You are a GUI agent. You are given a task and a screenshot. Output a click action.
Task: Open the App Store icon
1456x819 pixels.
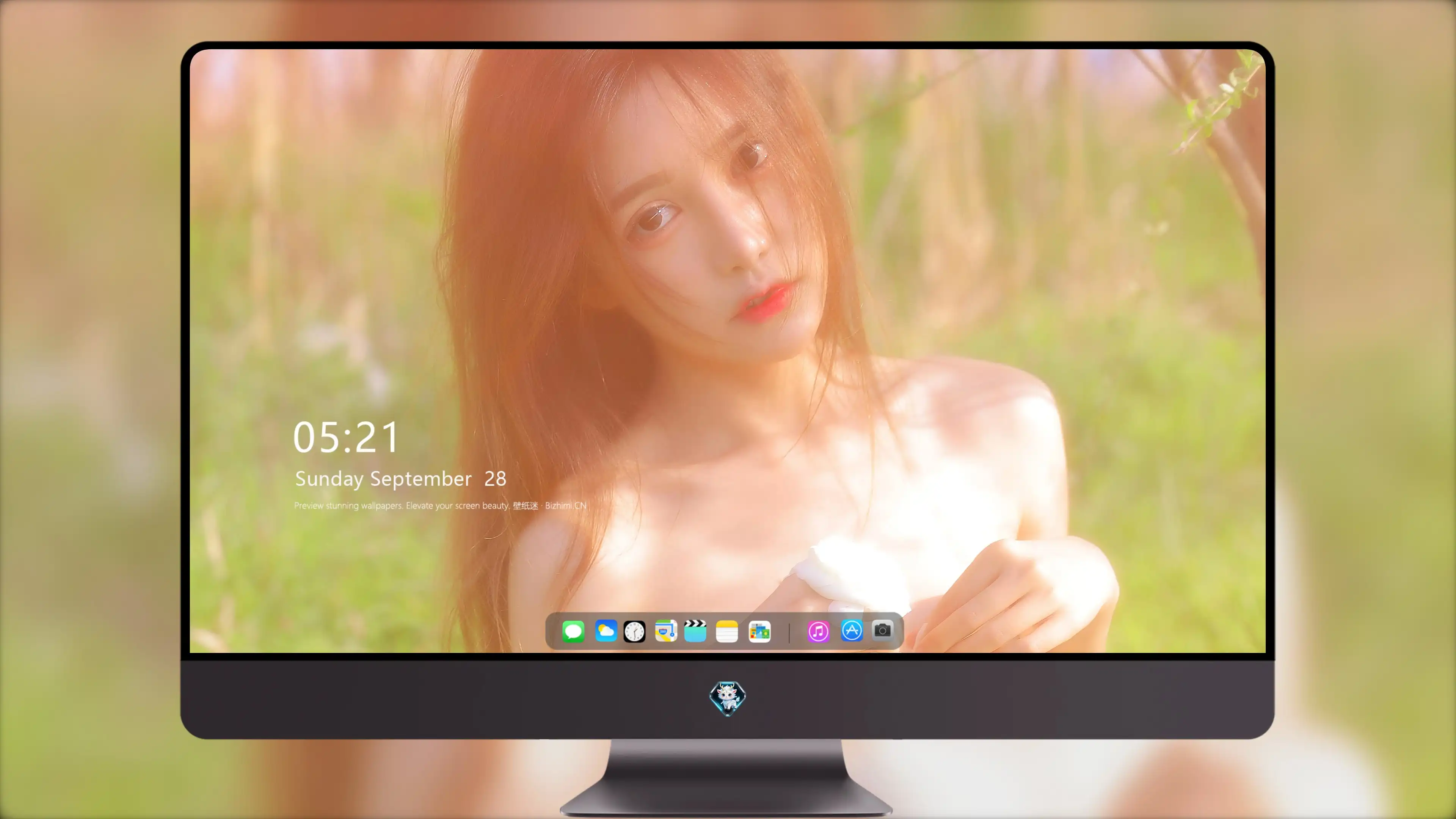pyautogui.click(x=852, y=630)
